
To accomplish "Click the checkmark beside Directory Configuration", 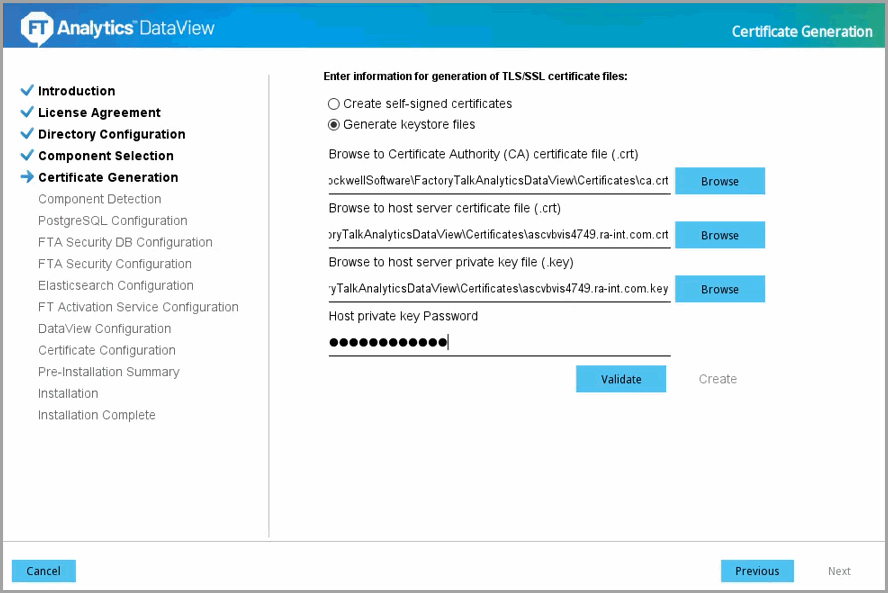I will pyautogui.click(x=27, y=134).
